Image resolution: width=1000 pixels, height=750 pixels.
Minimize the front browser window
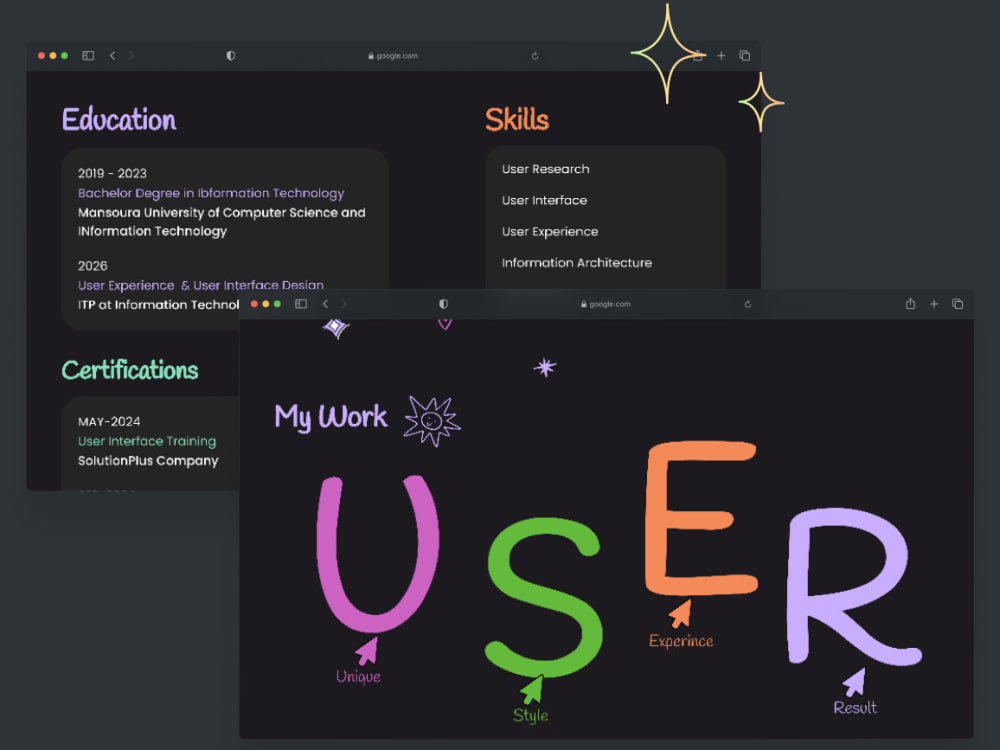pos(266,304)
